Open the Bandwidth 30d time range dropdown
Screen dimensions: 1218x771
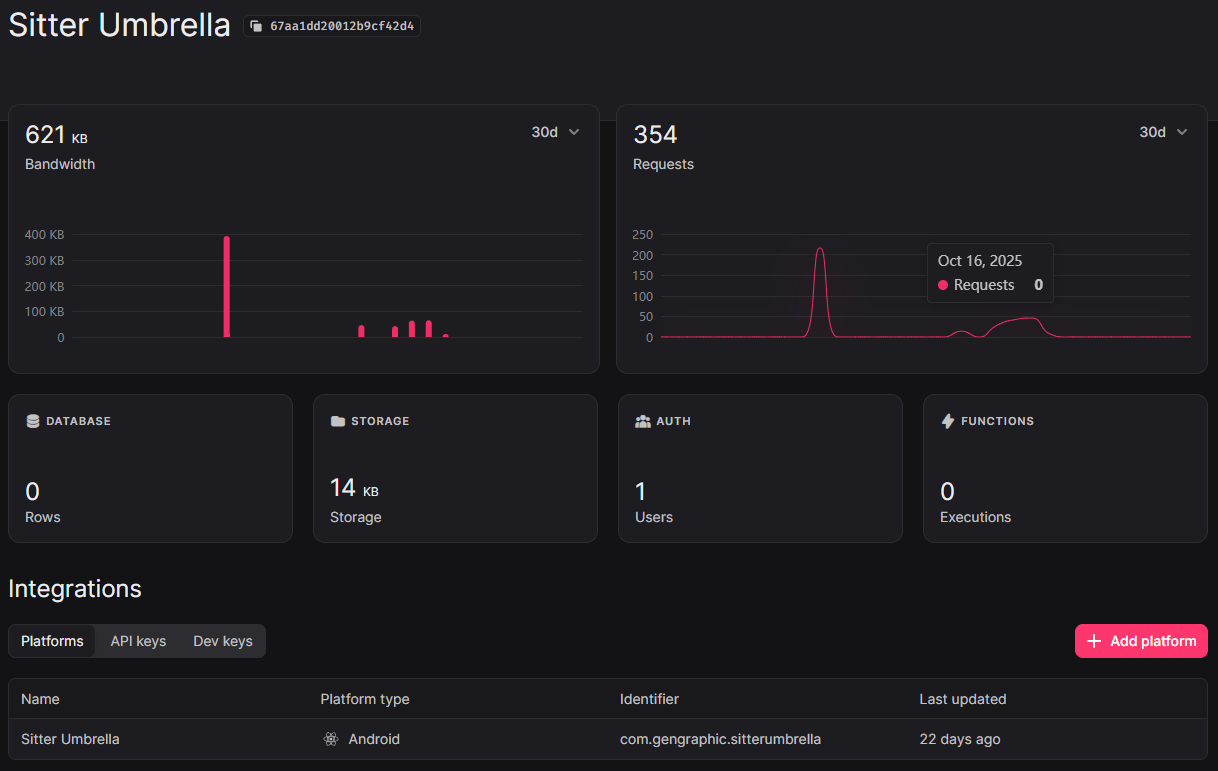[556, 131]
